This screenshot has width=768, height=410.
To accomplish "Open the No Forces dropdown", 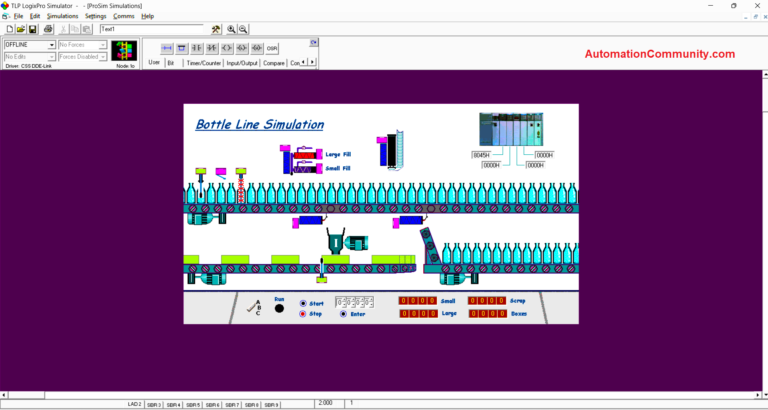I will click(103, 45).
